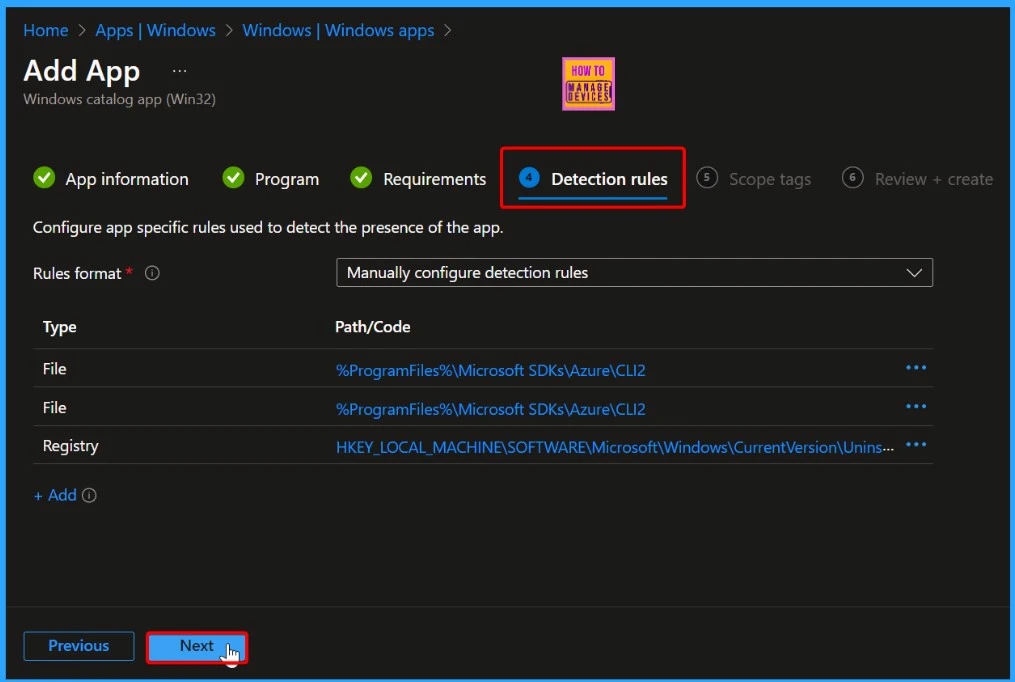Screen dimensions: 1015x682
Task: Open the Apps | Windows breadcrumb
Action: (x=155, y=30)
